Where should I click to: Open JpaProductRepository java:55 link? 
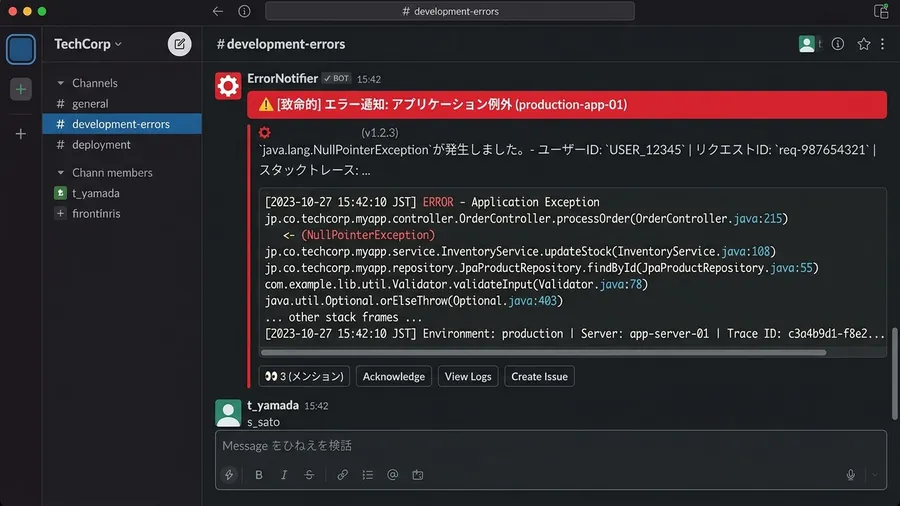pyautogui.click(x=792, y=268)
